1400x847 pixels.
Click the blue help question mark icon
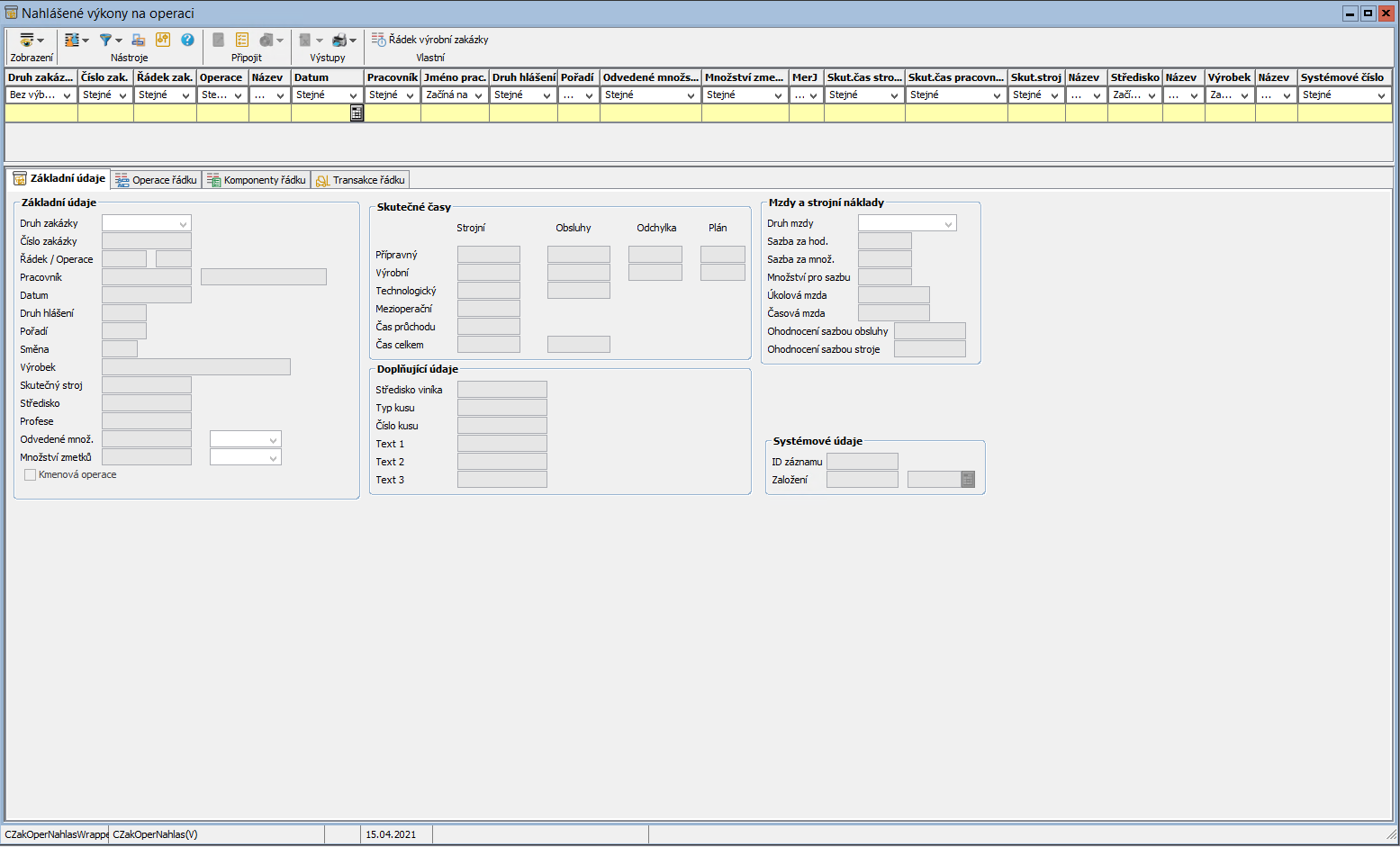(x=187, y=40)
